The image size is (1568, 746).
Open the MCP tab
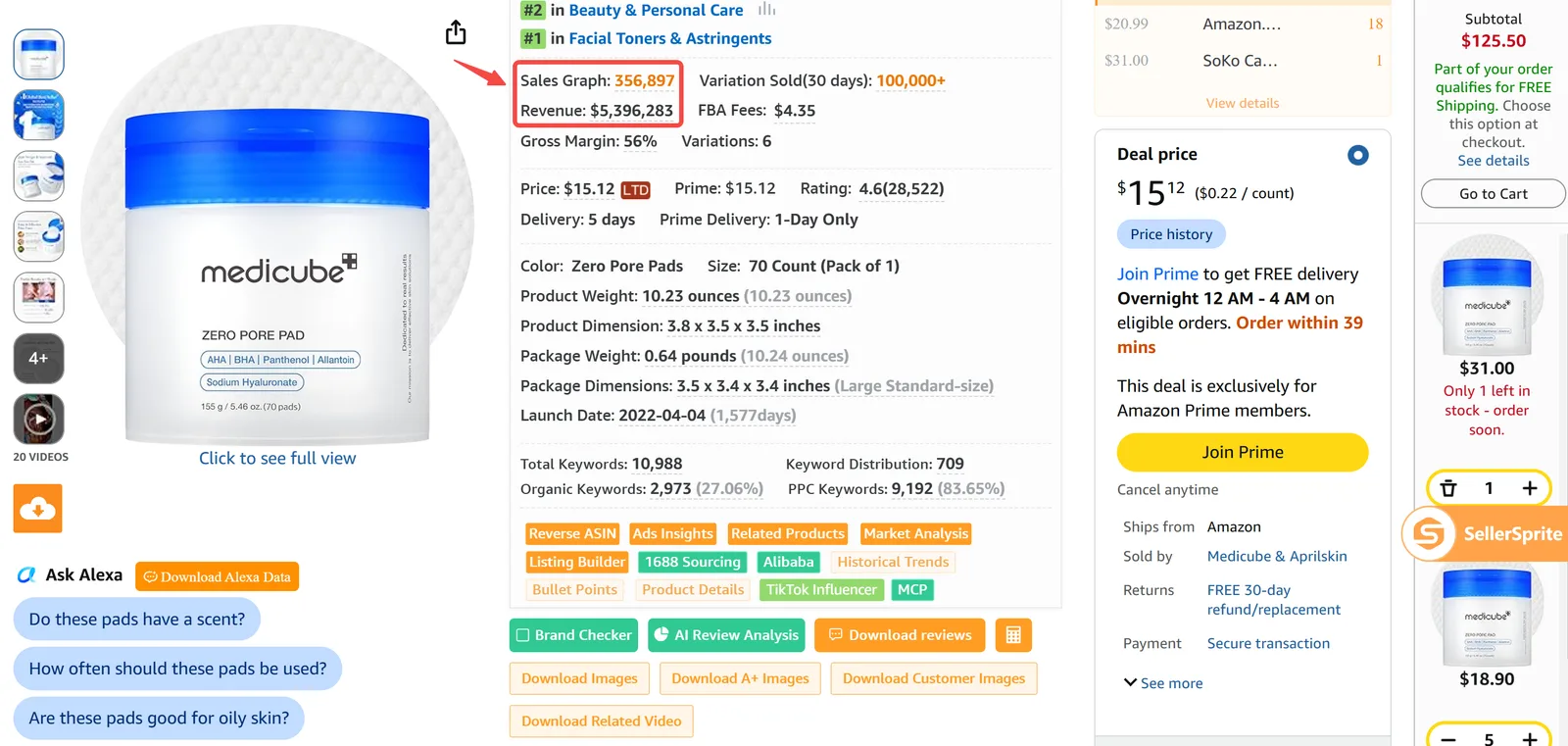click(x=912, y=589)
